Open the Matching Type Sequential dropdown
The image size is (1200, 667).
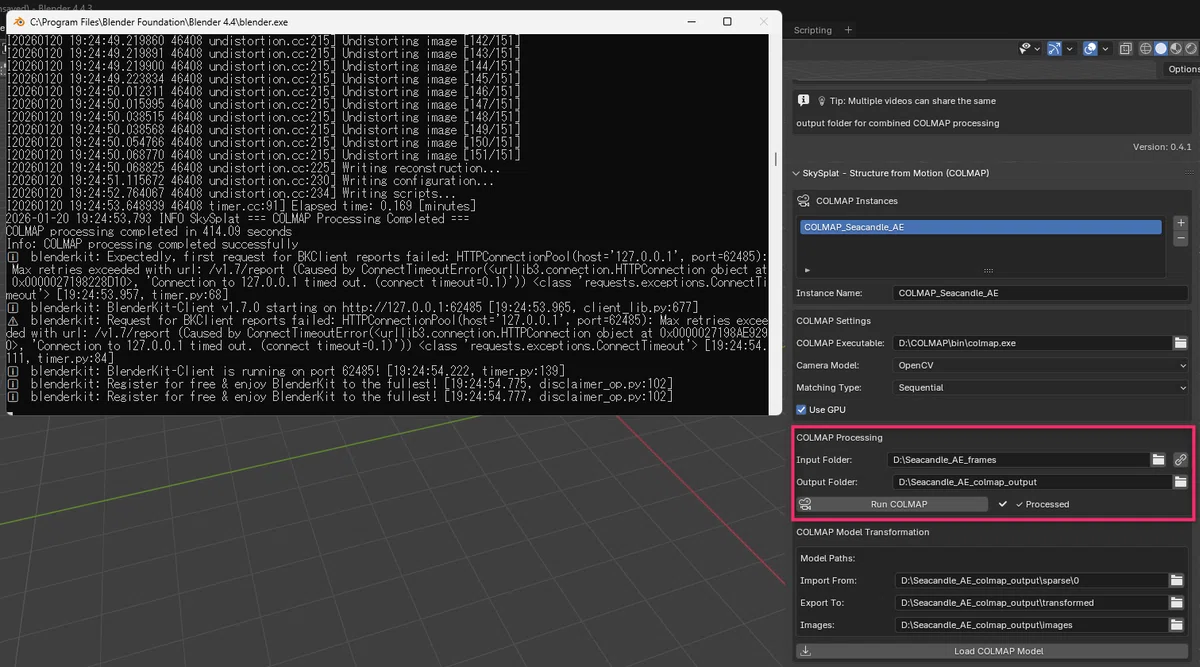1040,387
